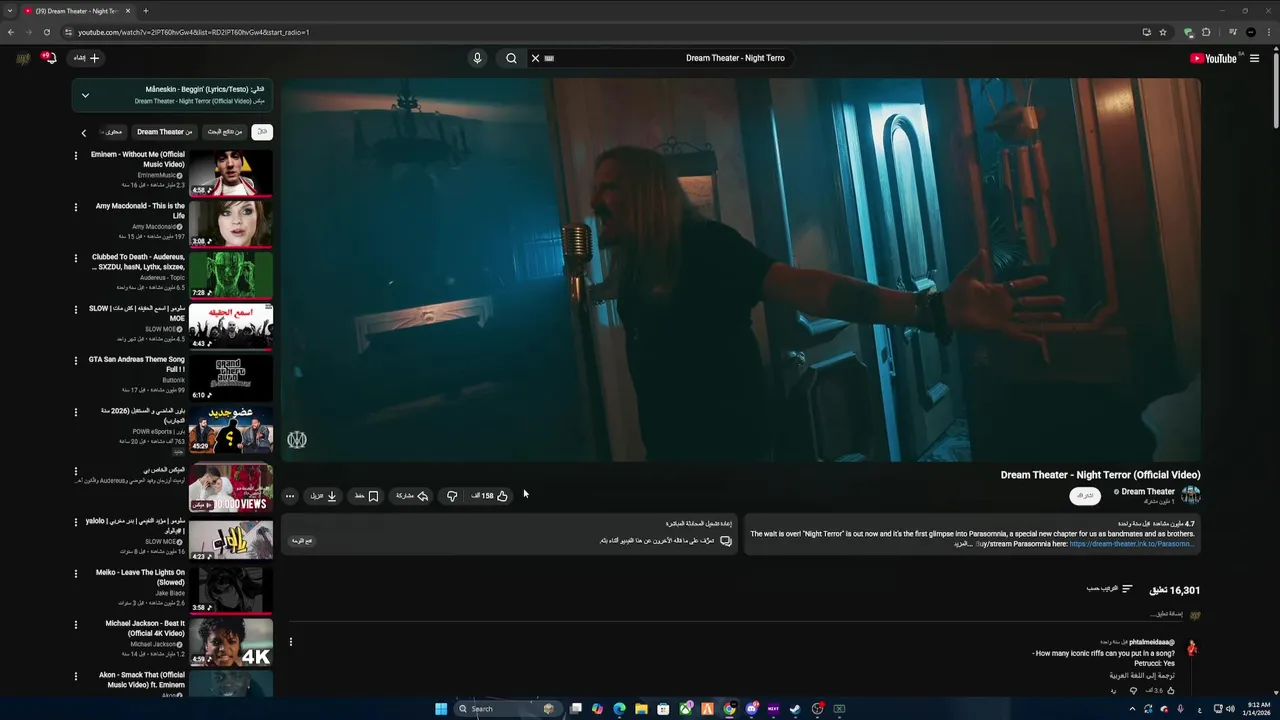The image size is (1280, 720).
Task: Open Eminem - Without Me thumbnail
Action: click(x=231, y=173)
